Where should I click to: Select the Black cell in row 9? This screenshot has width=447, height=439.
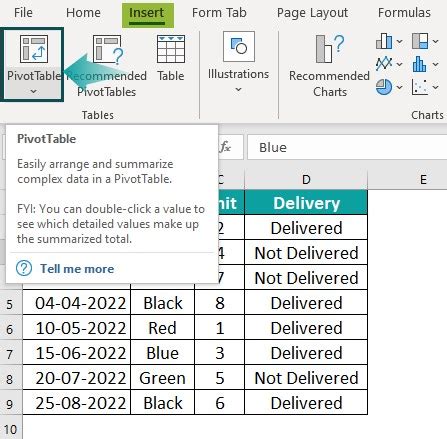pos(163,403)
